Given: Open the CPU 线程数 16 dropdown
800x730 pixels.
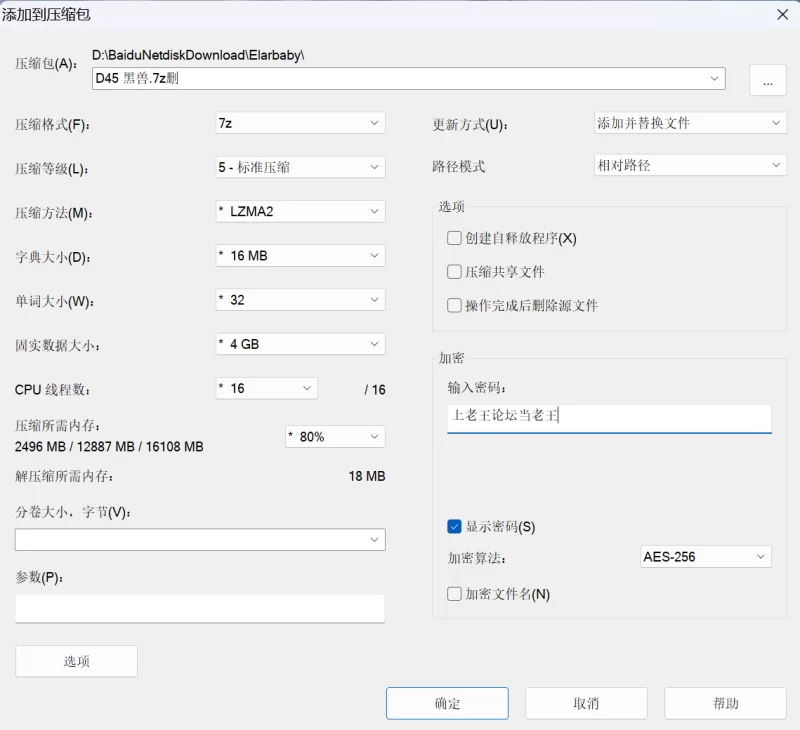Looking at the screenshot, I should coord(266,388).
